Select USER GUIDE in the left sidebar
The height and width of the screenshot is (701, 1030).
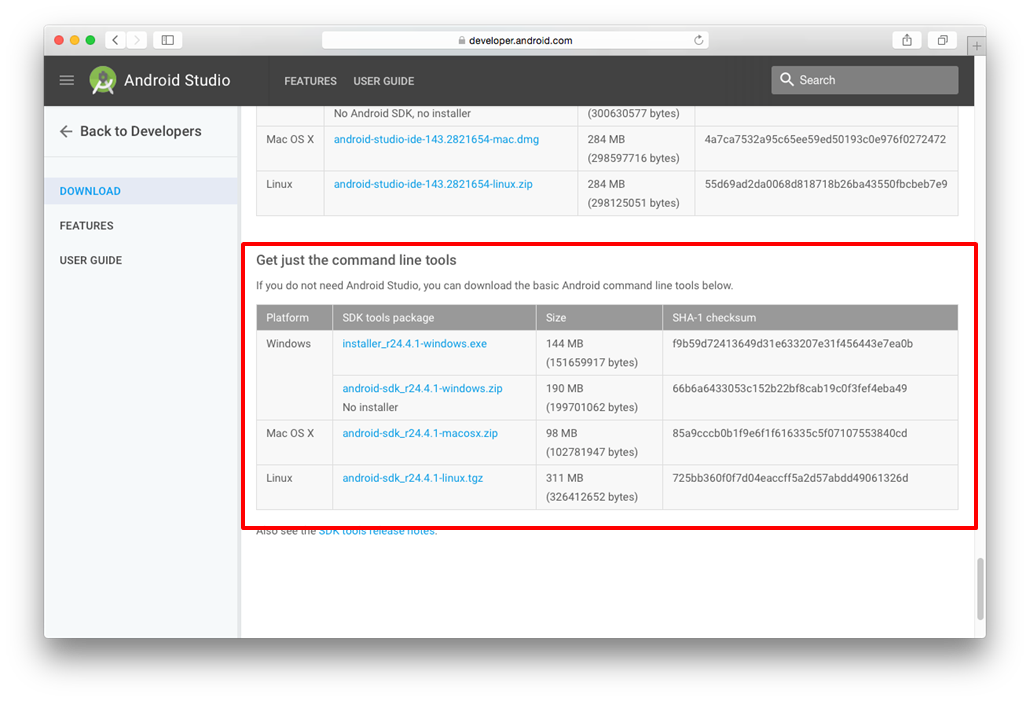click(91, 260)
